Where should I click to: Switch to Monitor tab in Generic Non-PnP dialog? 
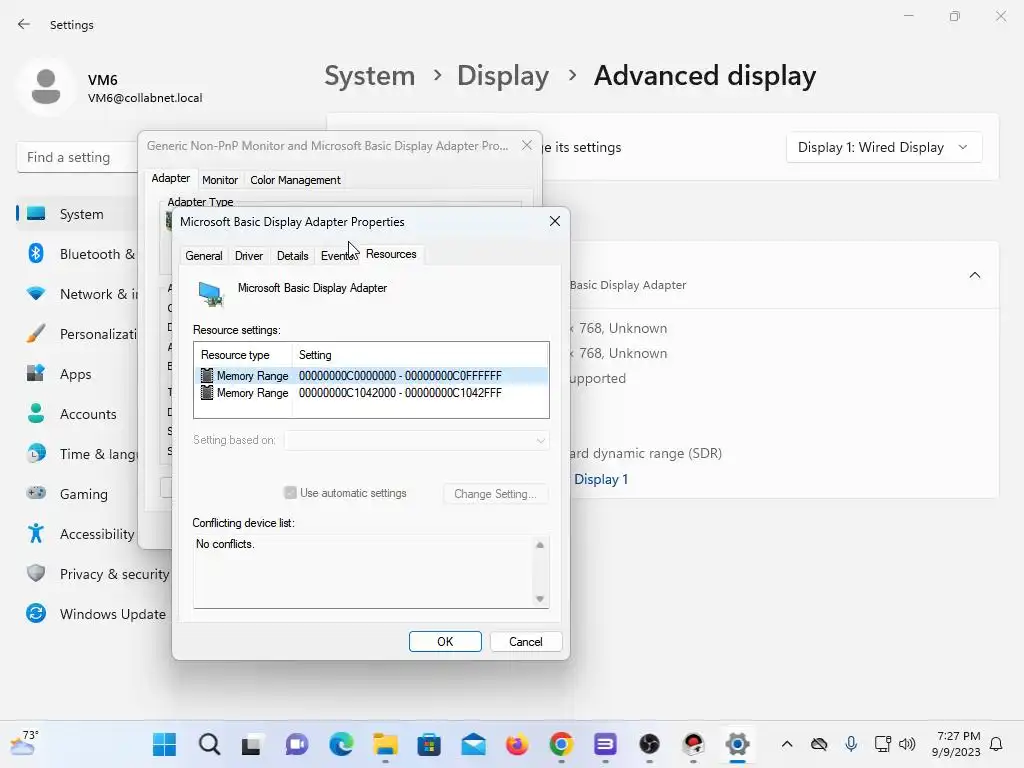pyautogui.click(x=220, y=180)
